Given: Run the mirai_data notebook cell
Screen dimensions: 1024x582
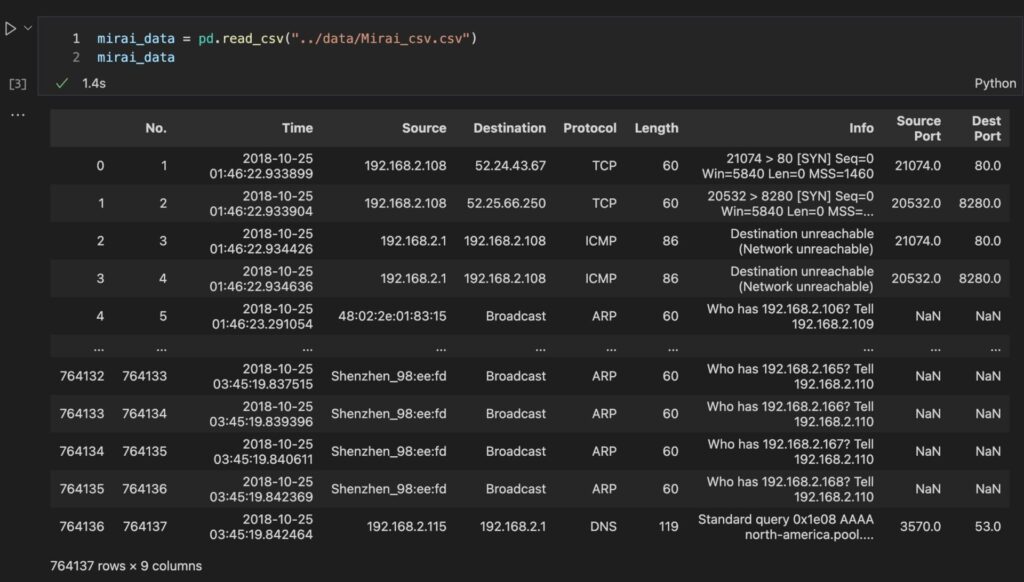Looking at the screenshot, I should tap(10, 29).
